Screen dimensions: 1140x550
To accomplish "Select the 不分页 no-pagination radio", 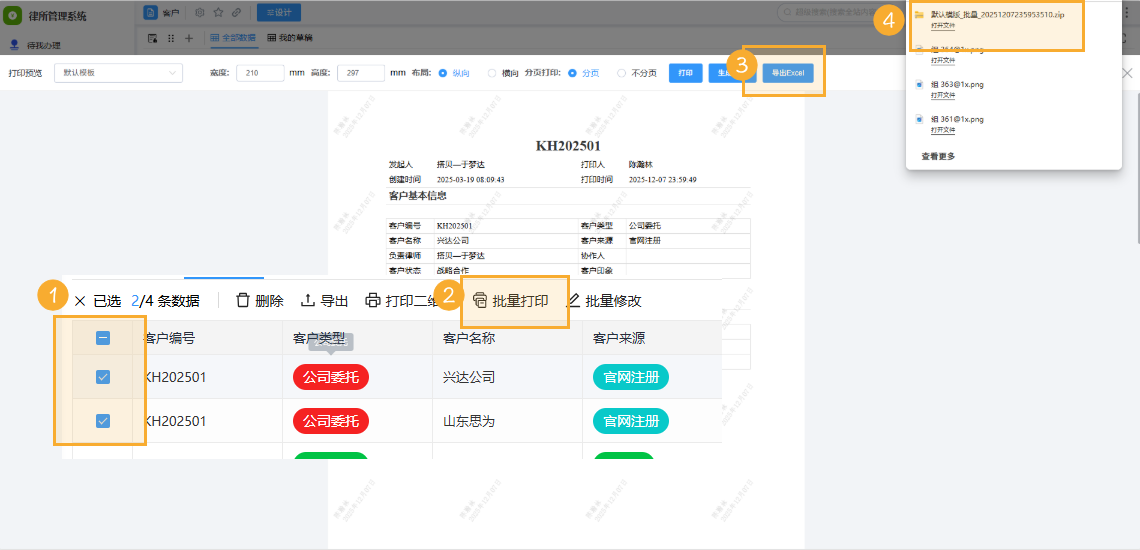I will coord(622,73).
